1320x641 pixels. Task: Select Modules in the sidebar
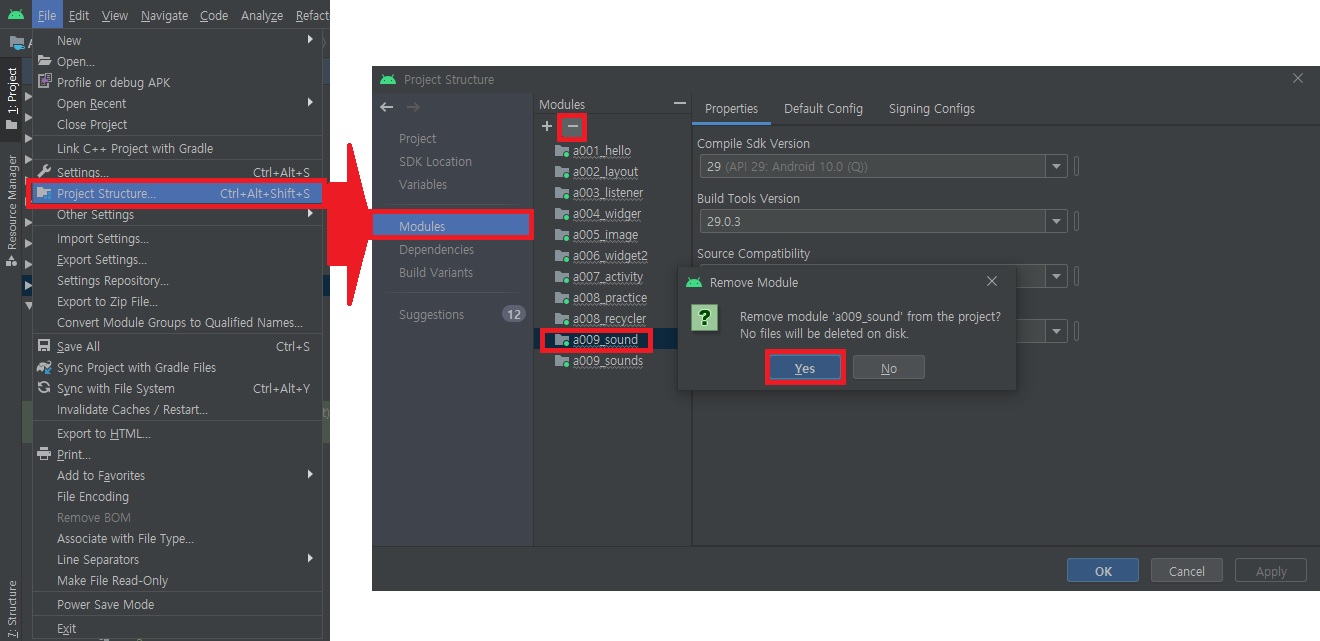(x=452, y=226)
